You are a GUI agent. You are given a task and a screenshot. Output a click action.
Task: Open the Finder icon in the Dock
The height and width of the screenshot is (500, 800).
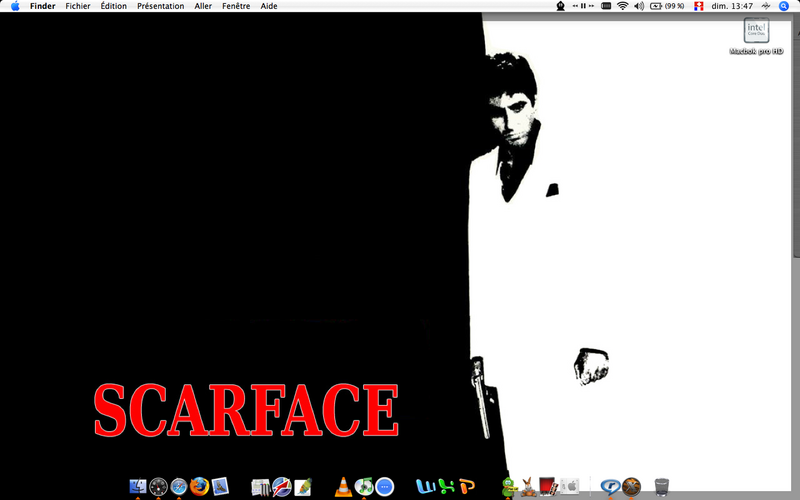138,486
